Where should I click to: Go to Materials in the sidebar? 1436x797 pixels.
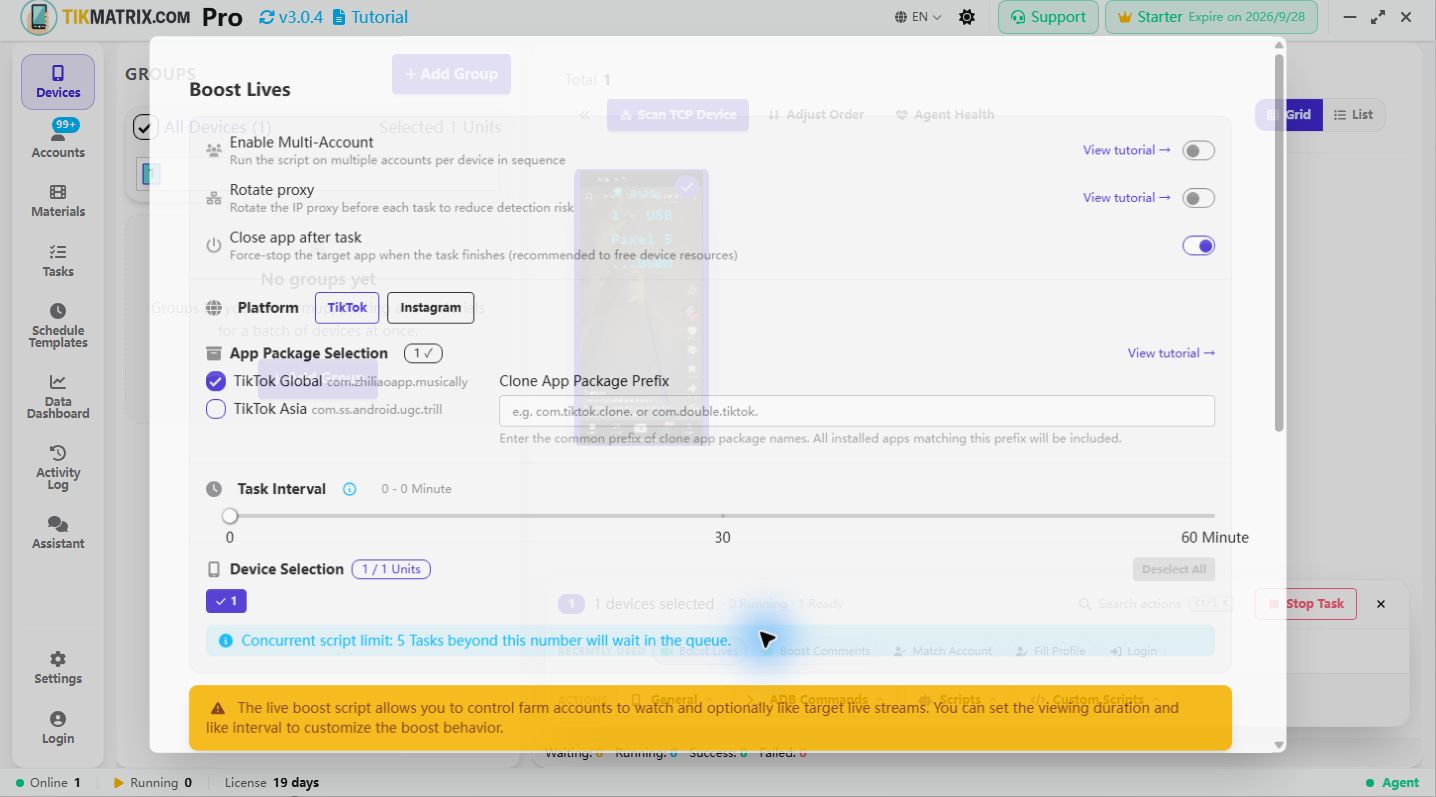coord(58,201)
